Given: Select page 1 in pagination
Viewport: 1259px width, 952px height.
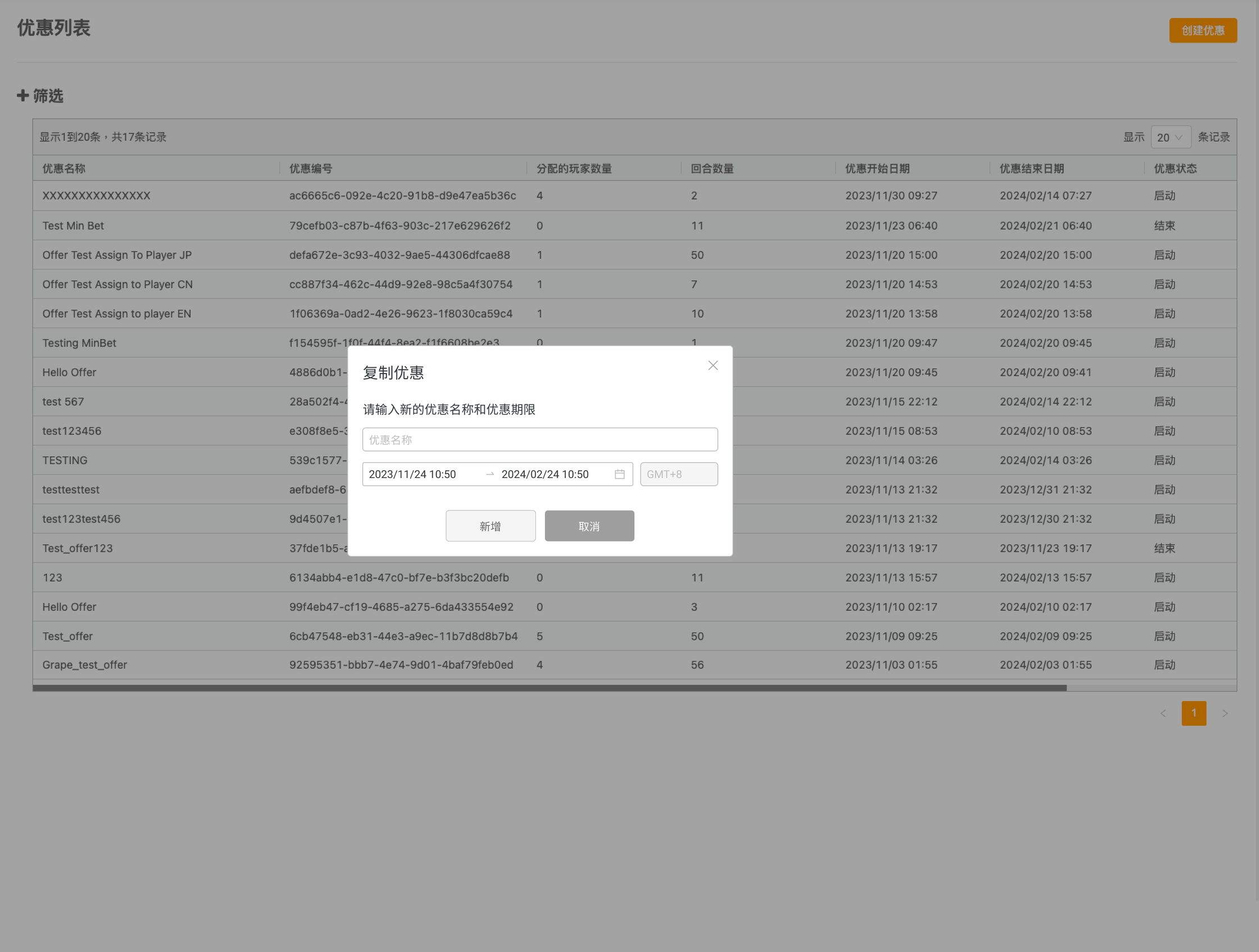Looking at the screenshot, I should click(x=1193, y=713).
